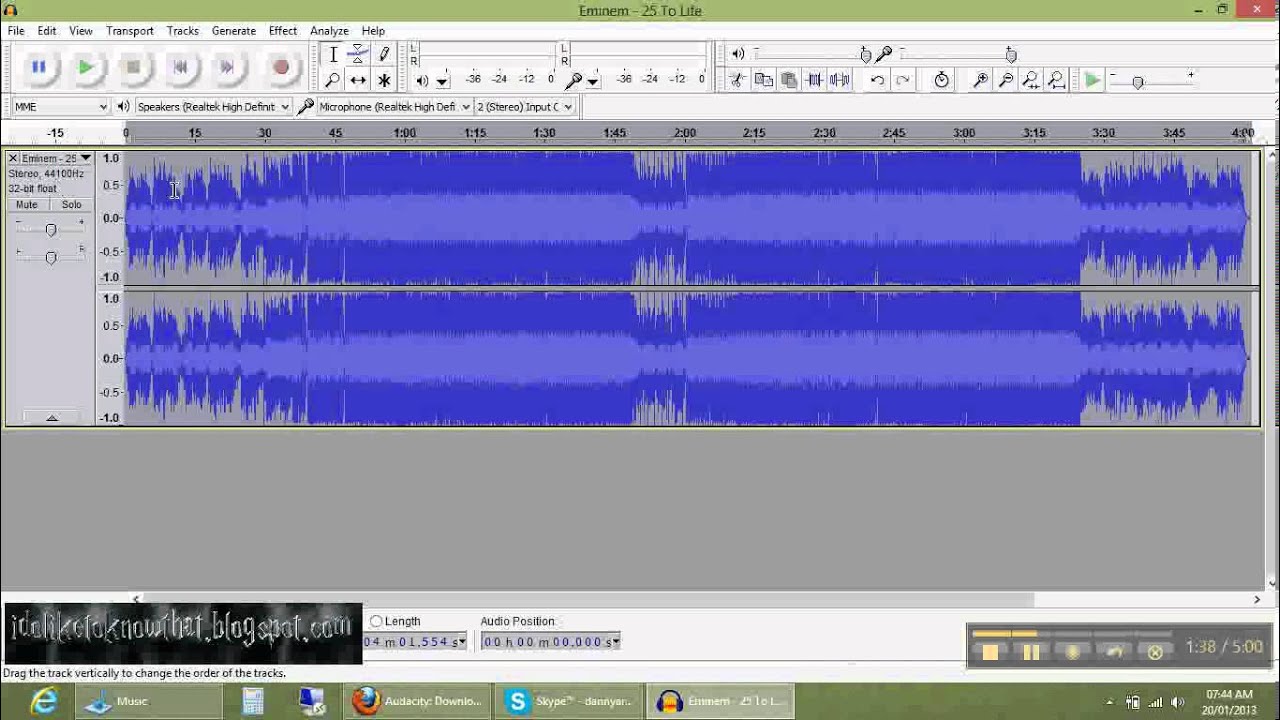This screenshot has height=720, width=1280.
Task: Click the 2:00 mark on timeline ruler
Action: pyautogui.click(x=684, y=133)
